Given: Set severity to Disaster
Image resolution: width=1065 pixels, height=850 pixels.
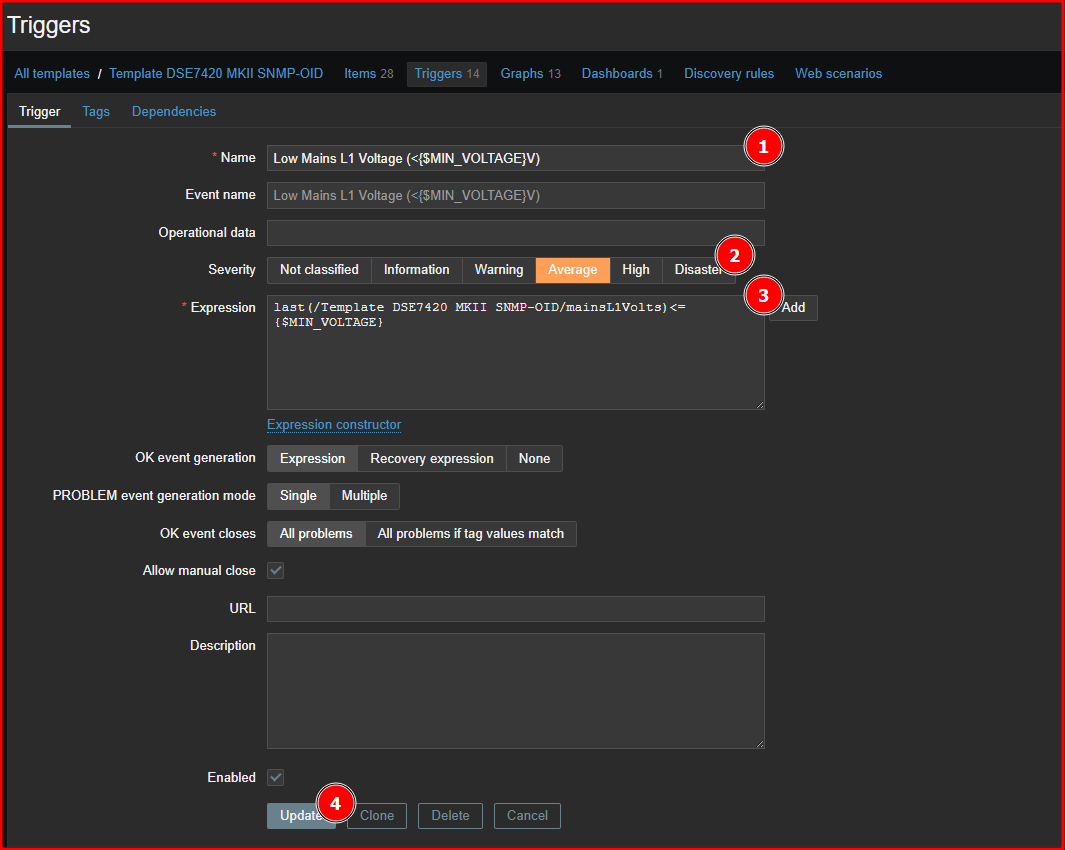Looking at the screenshot, I should tap(698, 270).
